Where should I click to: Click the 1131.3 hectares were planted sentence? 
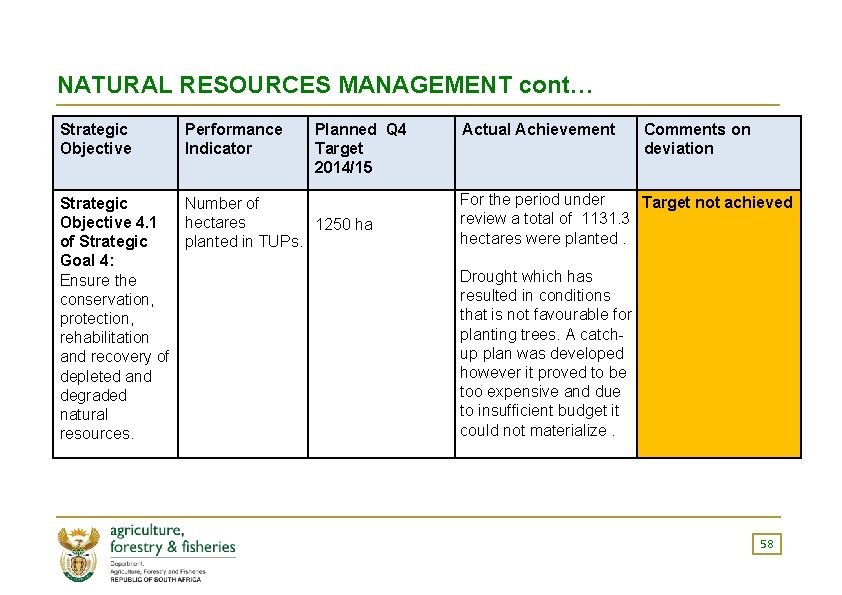(x=544, y=219)
